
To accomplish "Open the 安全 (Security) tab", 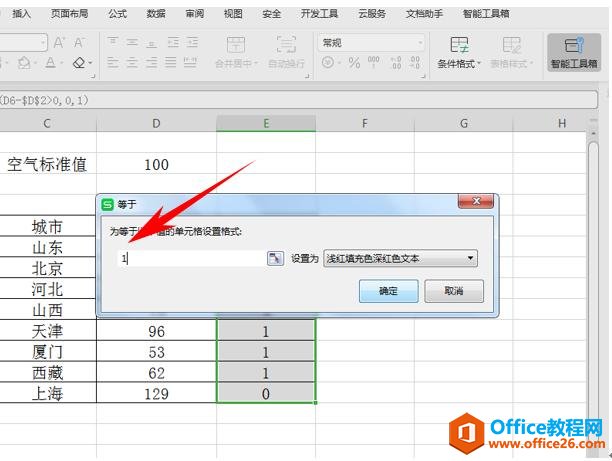I will [272, 14].
